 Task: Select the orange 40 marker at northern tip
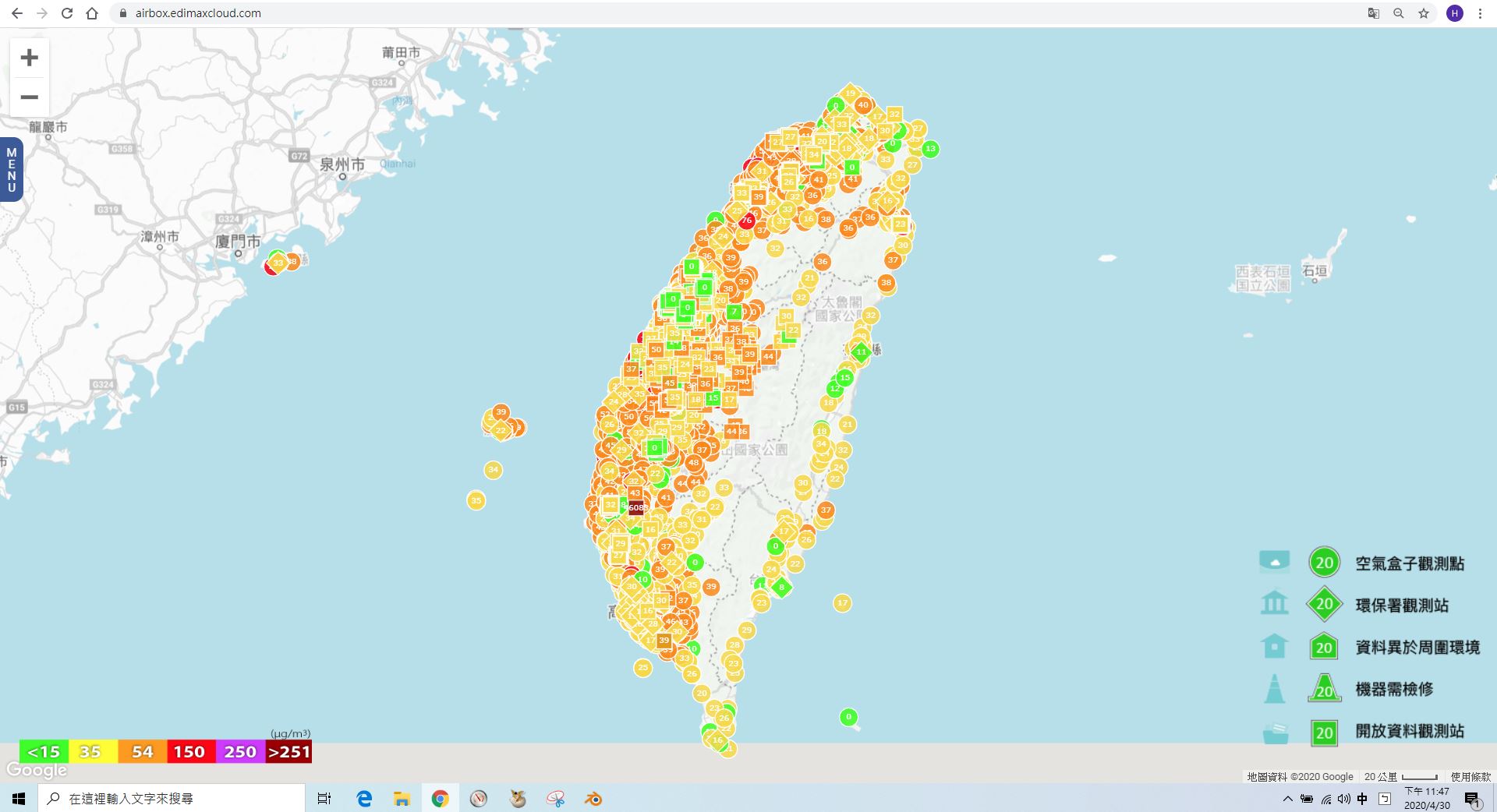click(862, 104)
